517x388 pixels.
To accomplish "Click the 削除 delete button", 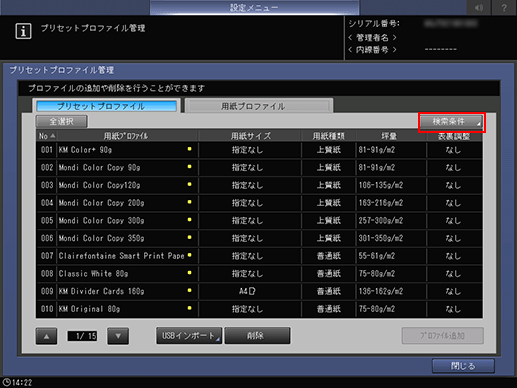I will pos(257,335).
